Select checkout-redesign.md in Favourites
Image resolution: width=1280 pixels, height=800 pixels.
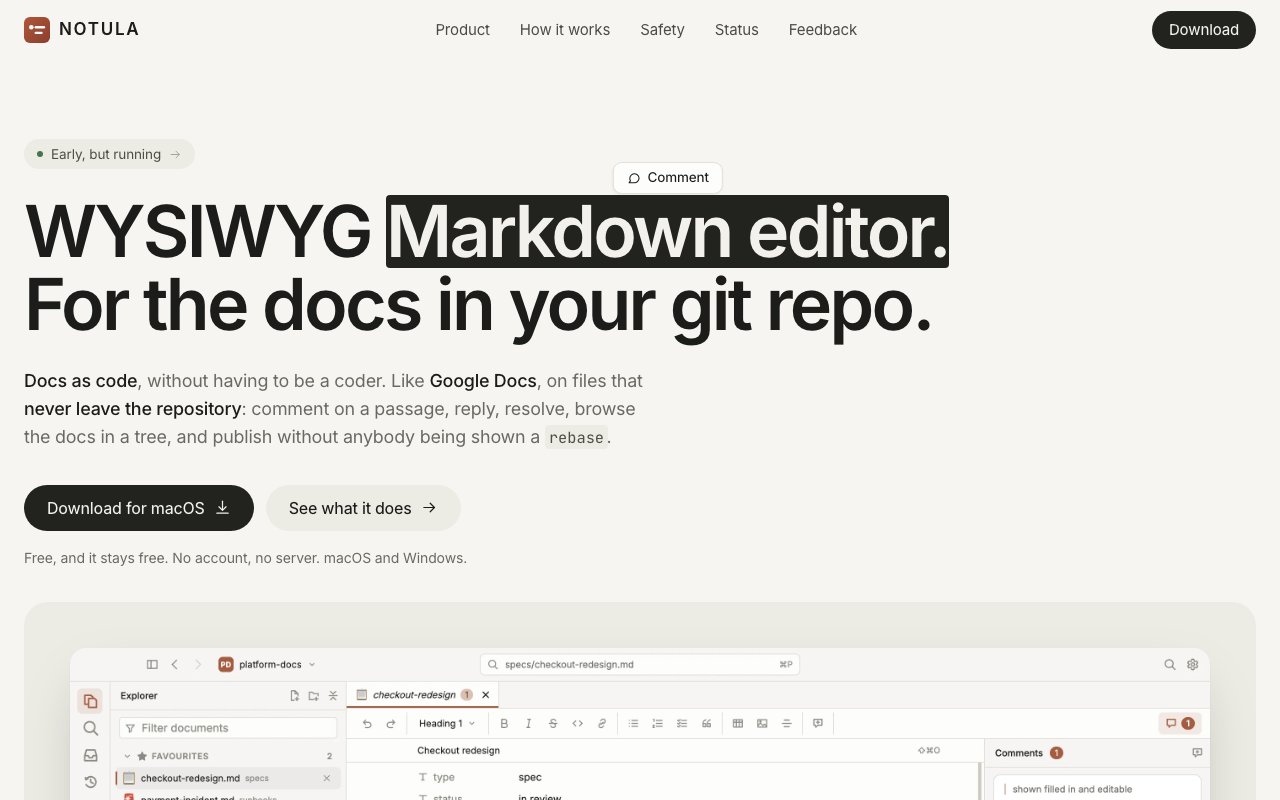228,778
